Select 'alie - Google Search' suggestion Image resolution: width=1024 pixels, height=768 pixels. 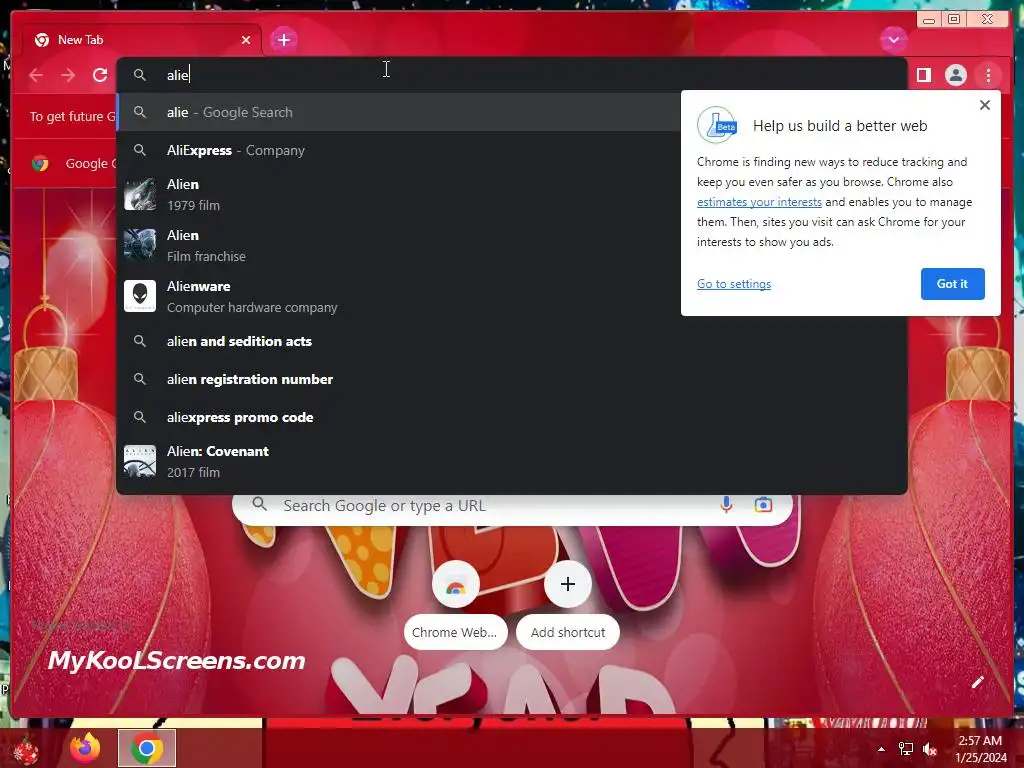pos(399,112)
